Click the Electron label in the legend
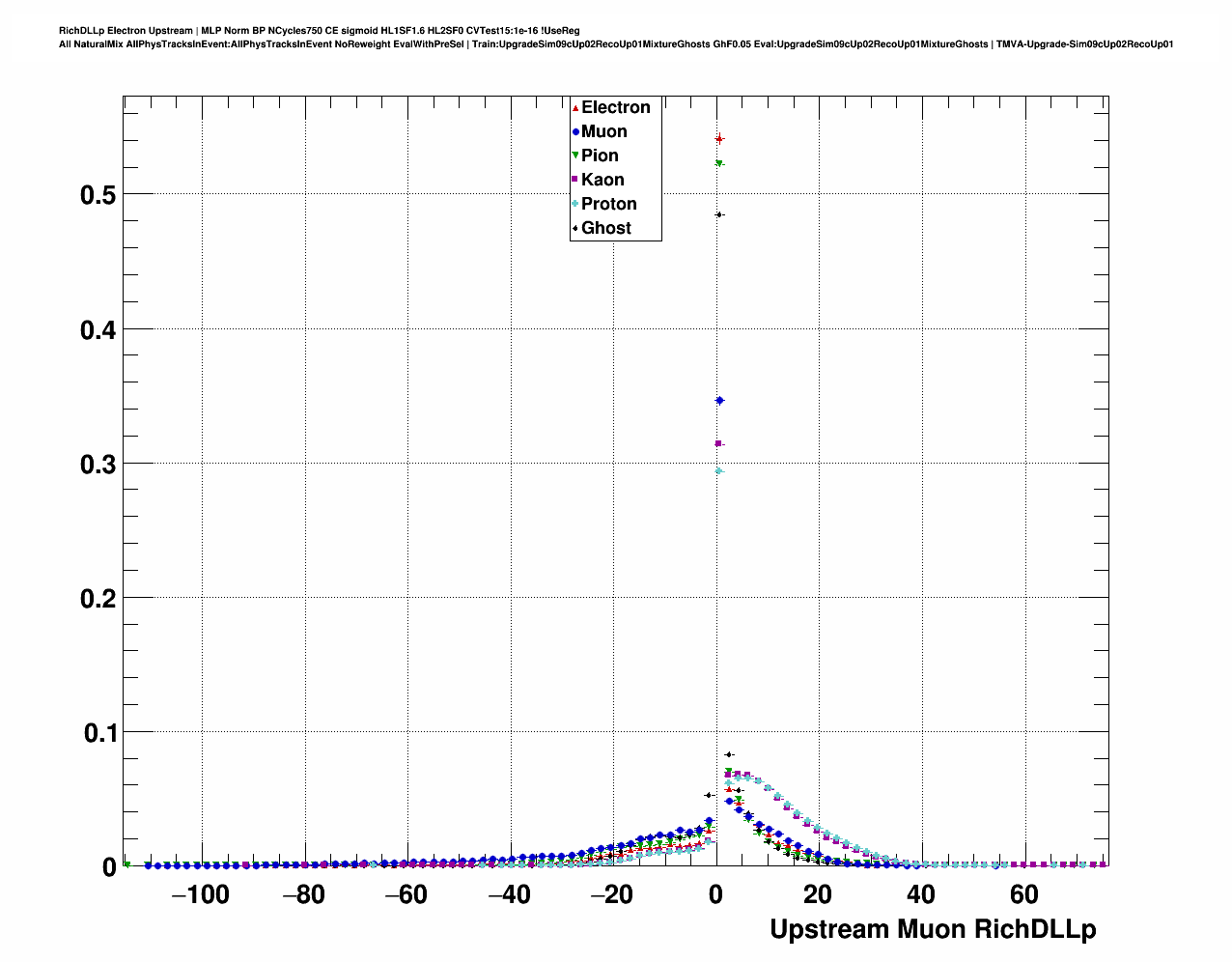Viewport: 1232px width, 962px height. [x=615, y=108]
